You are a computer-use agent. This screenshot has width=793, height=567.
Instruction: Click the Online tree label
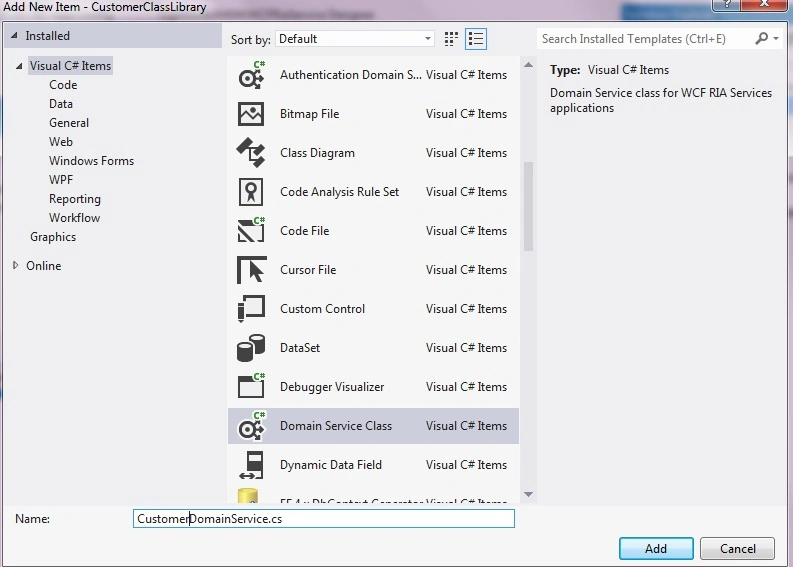43,266
